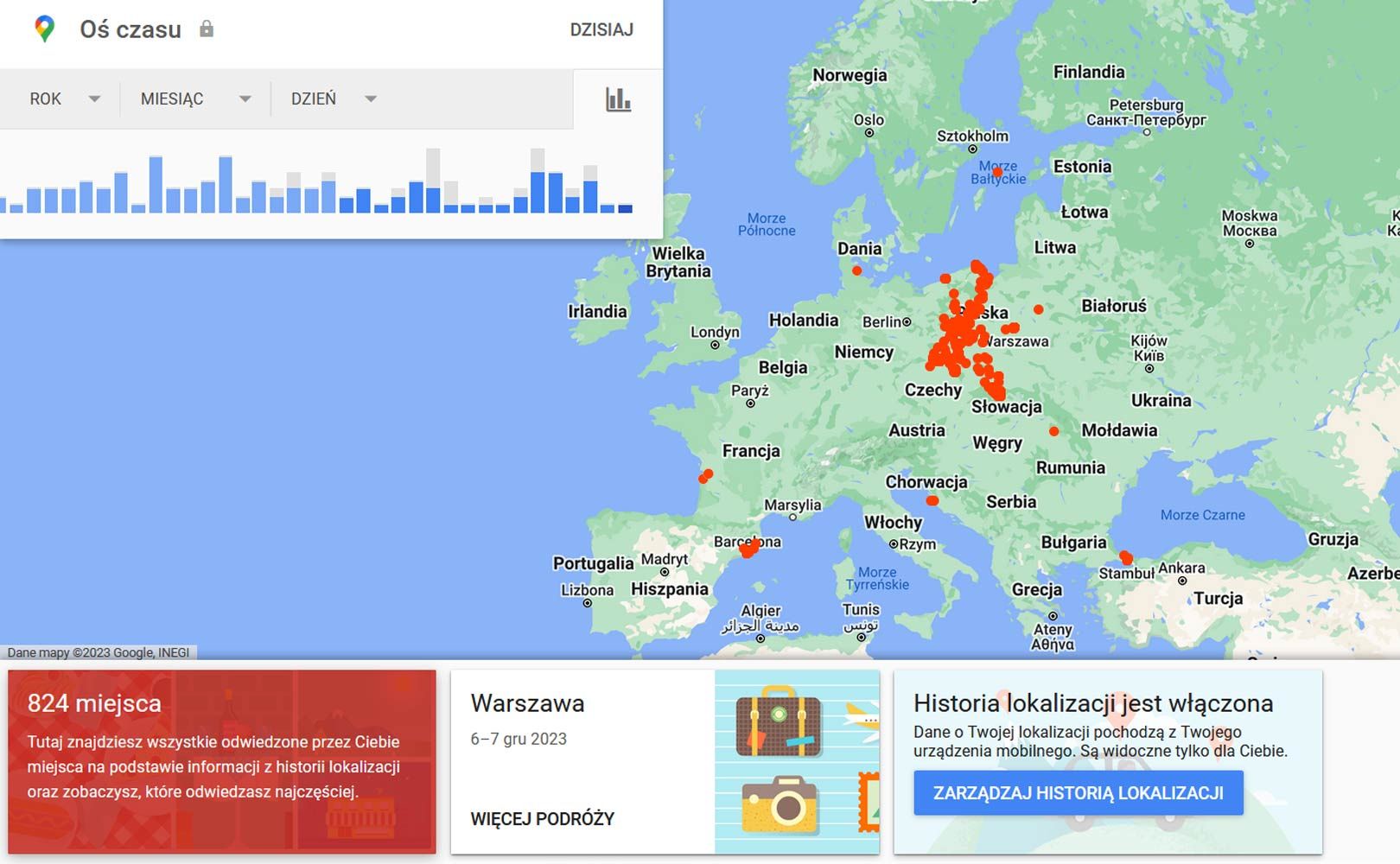
Task: Click Madryt city label
Action: click(665, 559)
